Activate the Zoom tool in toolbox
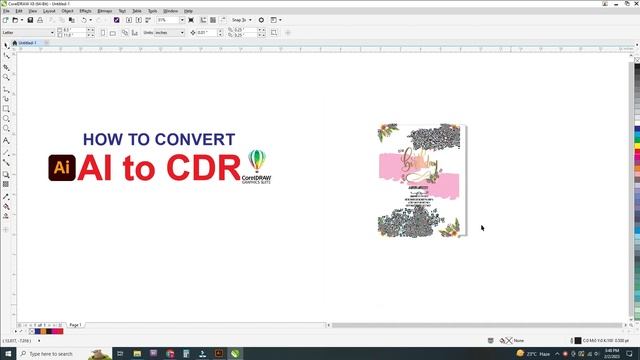The height and width of the screenshot is (360, 640). [x=6, y=77]
